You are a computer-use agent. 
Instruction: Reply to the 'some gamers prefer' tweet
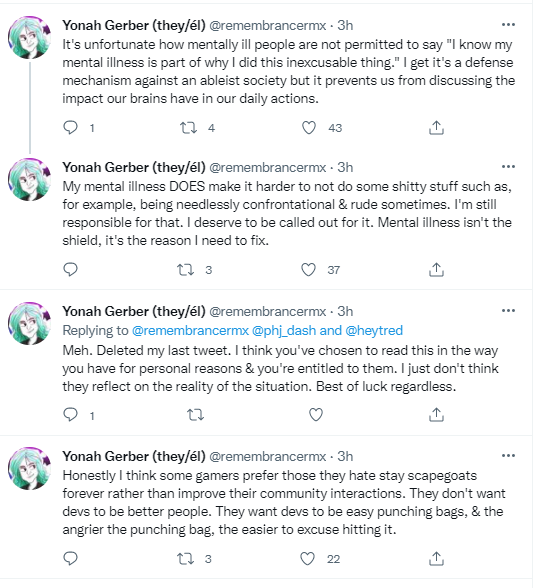(x=70, y=559)
